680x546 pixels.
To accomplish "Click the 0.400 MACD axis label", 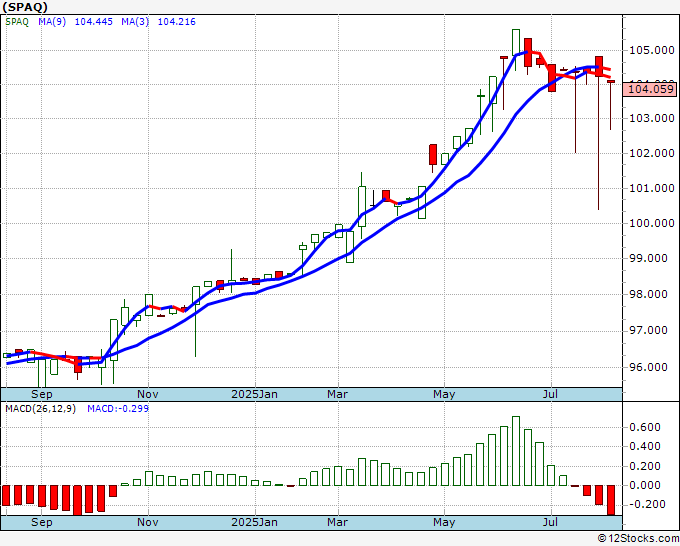I will click(x=644, y=447).
